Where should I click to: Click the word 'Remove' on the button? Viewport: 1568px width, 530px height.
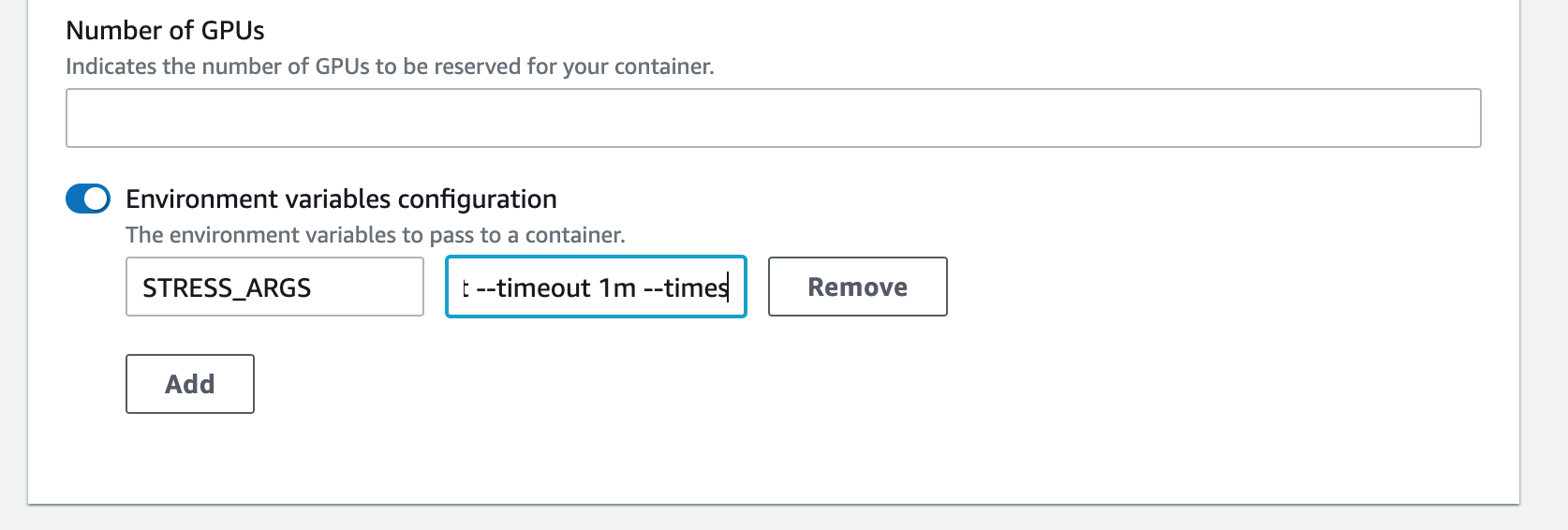(x=857, y=287)
